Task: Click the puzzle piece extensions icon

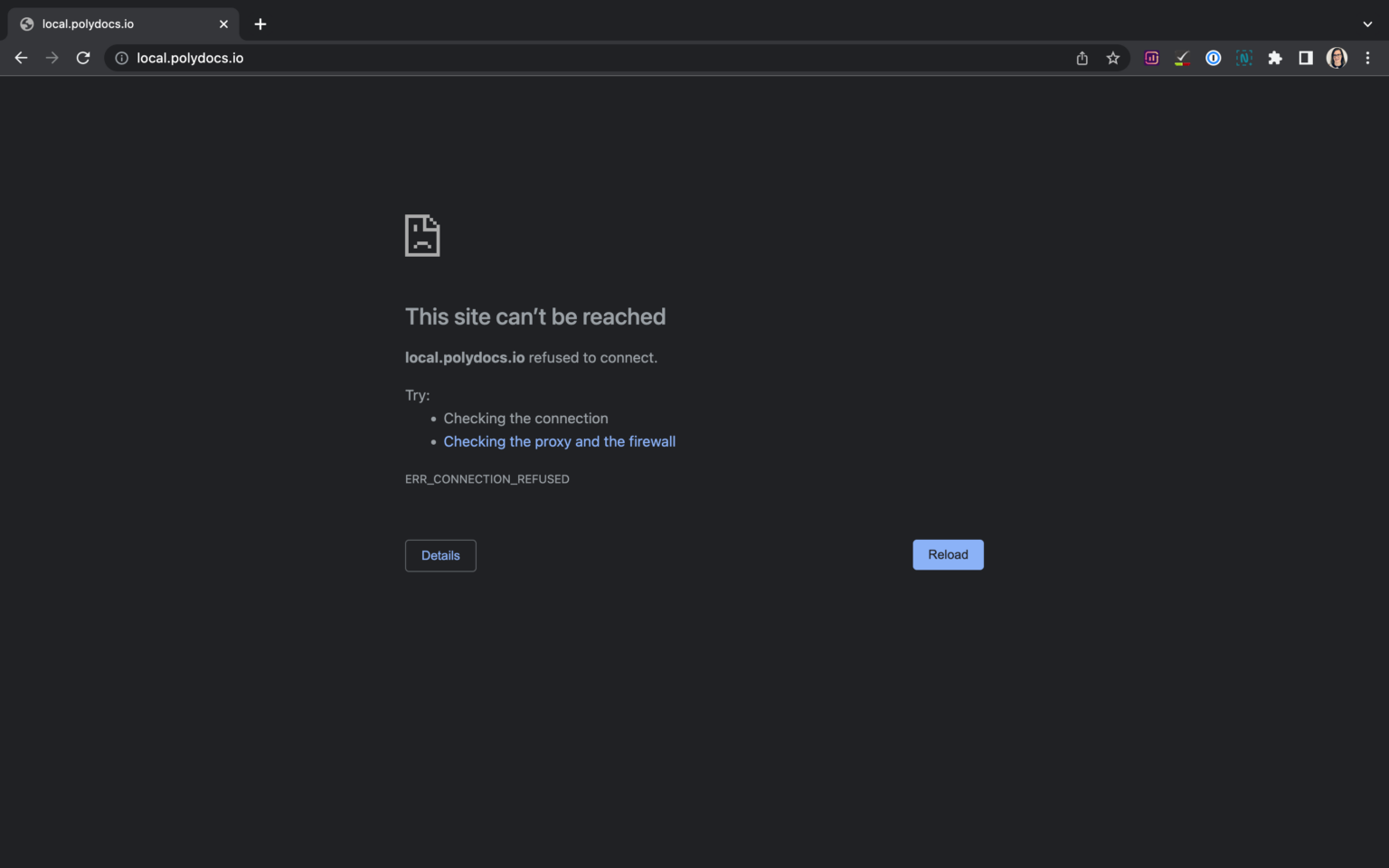Action: pyautogui.click(x=1275, y=57)
